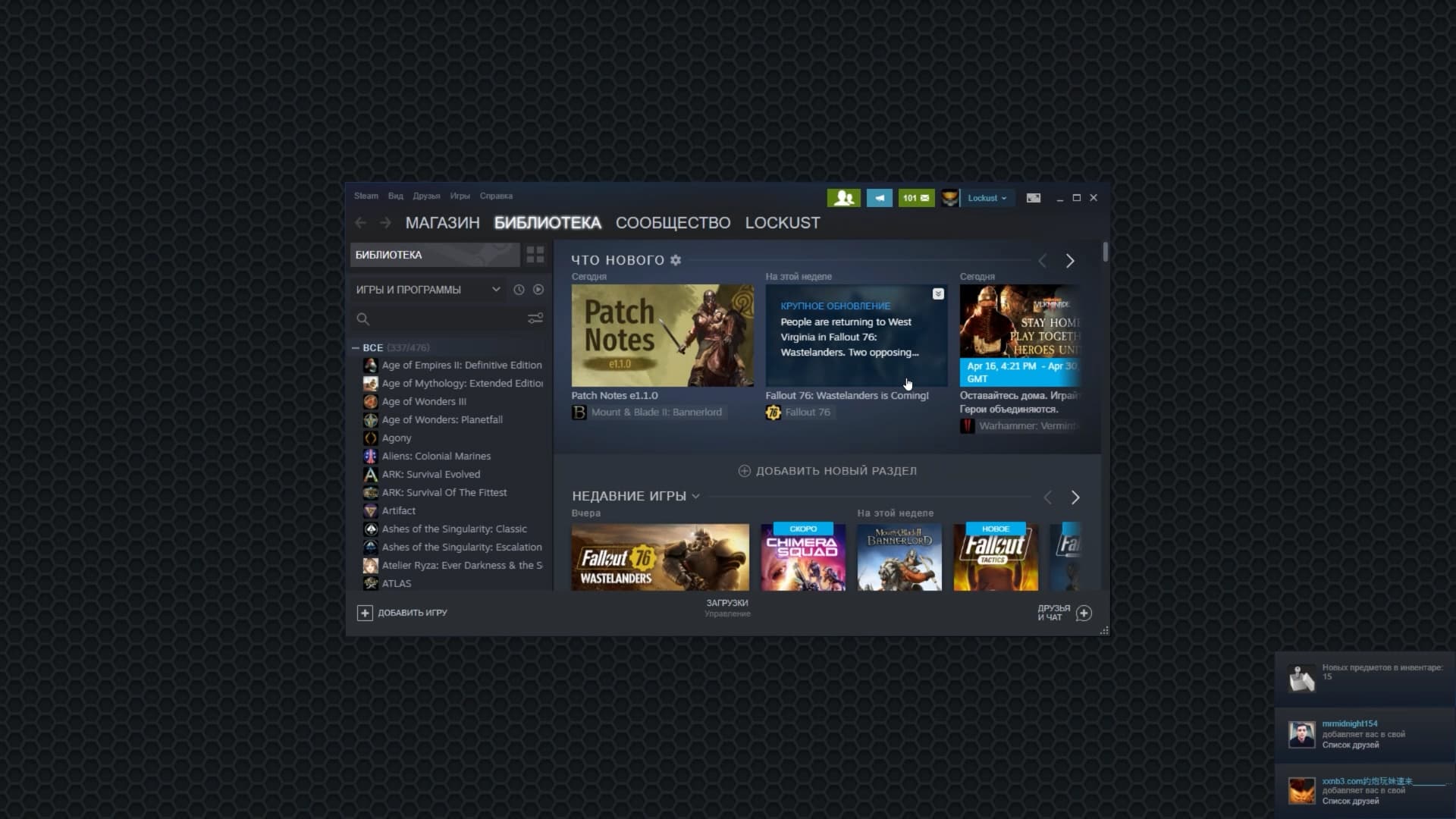
Task: Open the МАГАЗИН tab
Action: pos(442,223)
